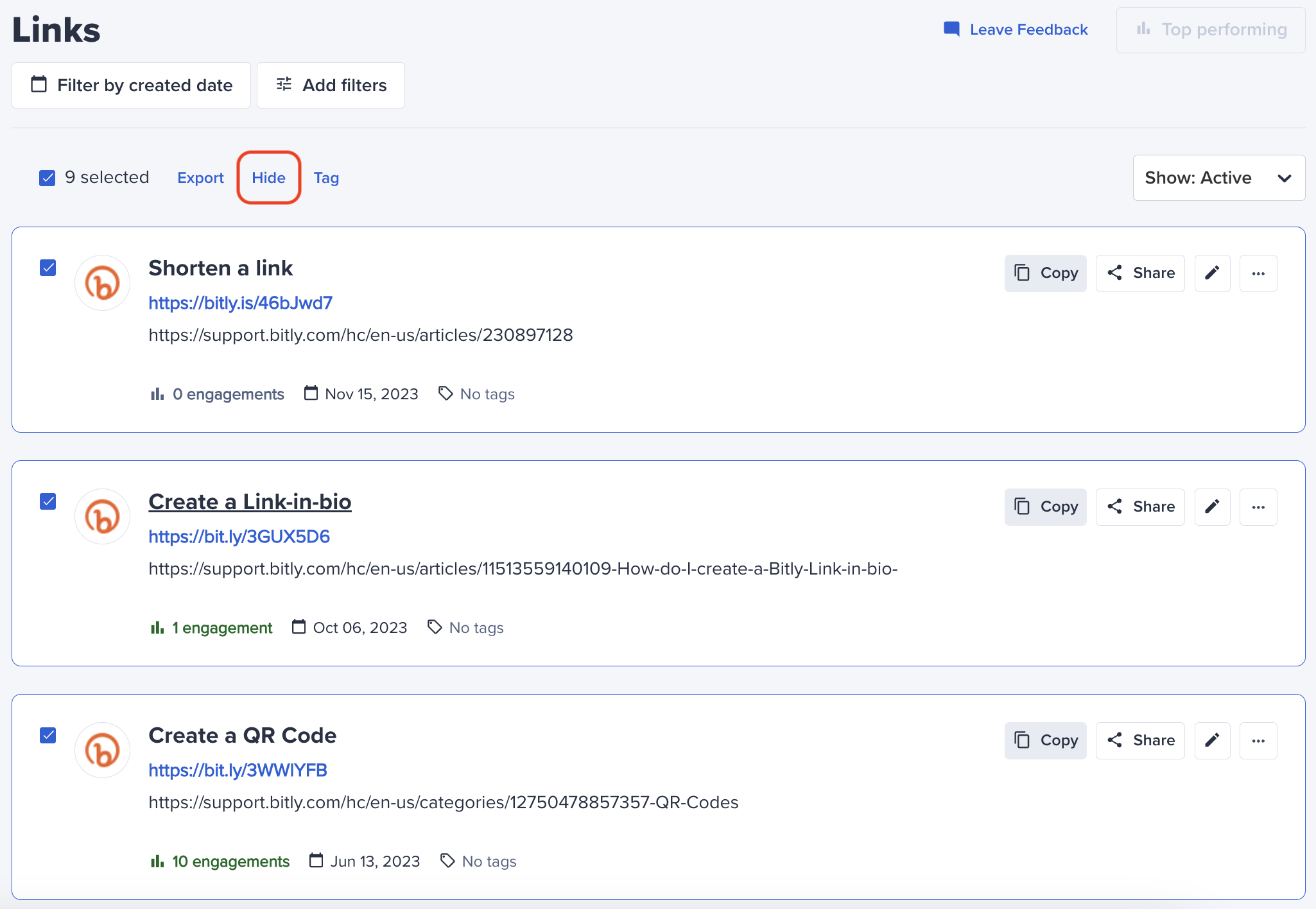Copy the Create a QR Code short URL
The height and width of the screenshot is (909, 1316).
click(1045, 741)
